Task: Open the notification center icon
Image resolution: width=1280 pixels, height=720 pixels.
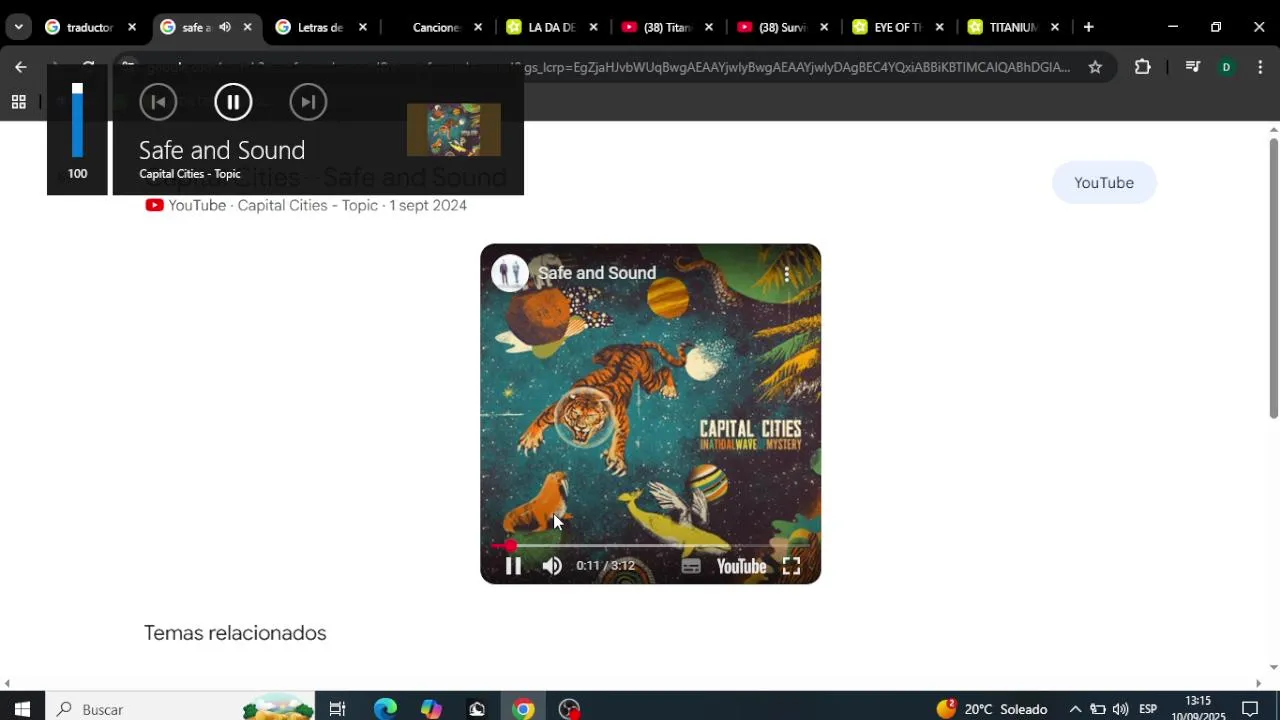Action: tap(1250, 709)
